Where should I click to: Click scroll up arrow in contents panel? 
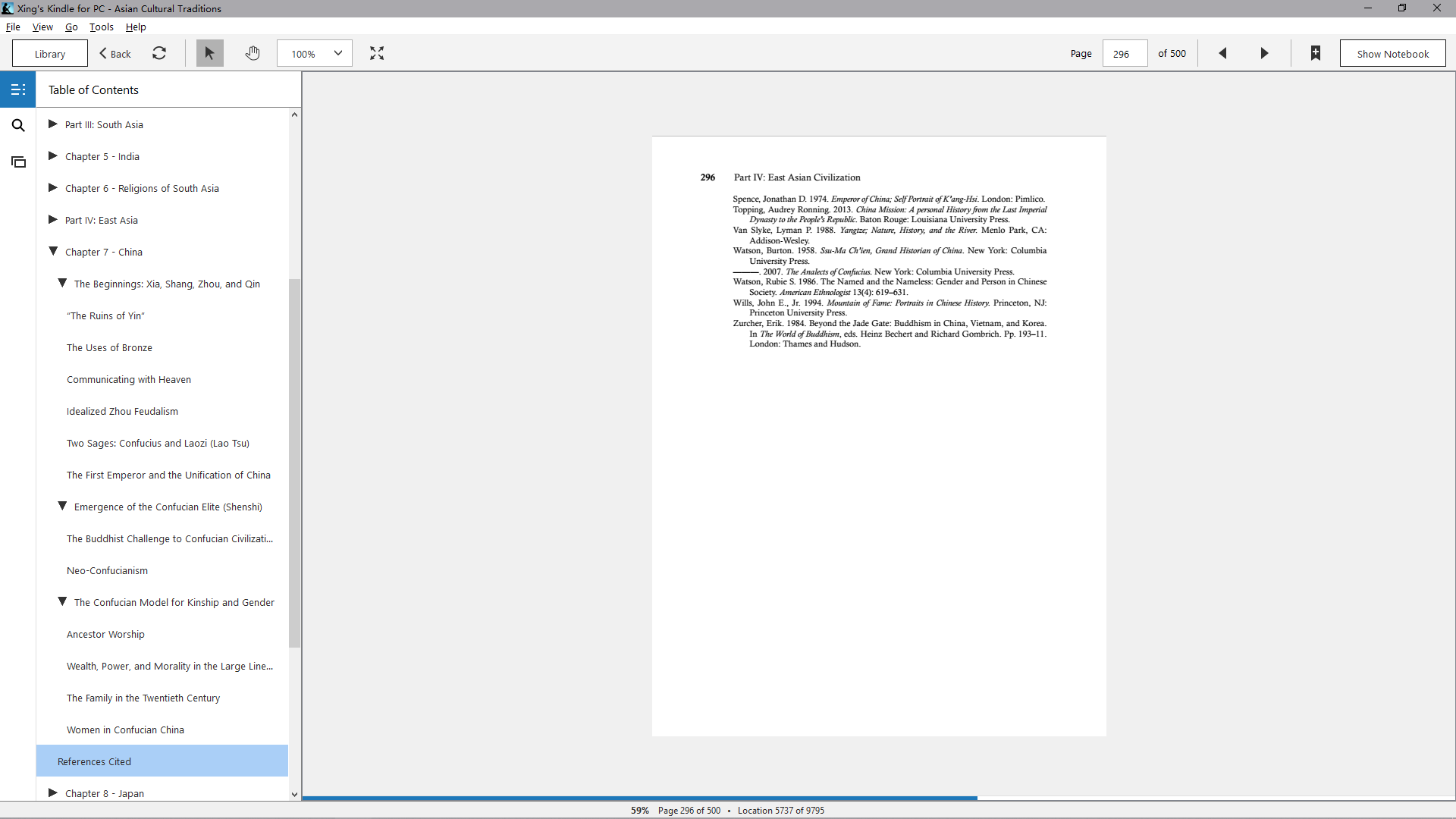pyautogui.click(x=294, y=115)
